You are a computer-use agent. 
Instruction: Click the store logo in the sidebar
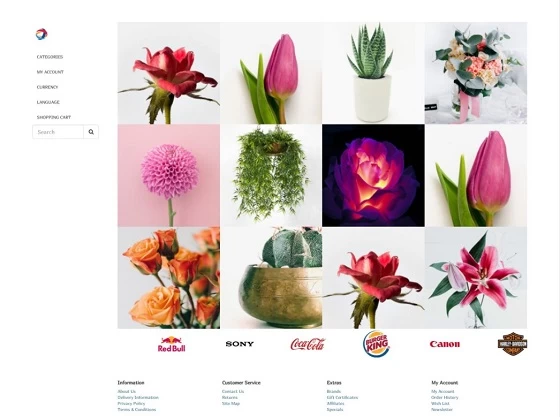(41, 34)
